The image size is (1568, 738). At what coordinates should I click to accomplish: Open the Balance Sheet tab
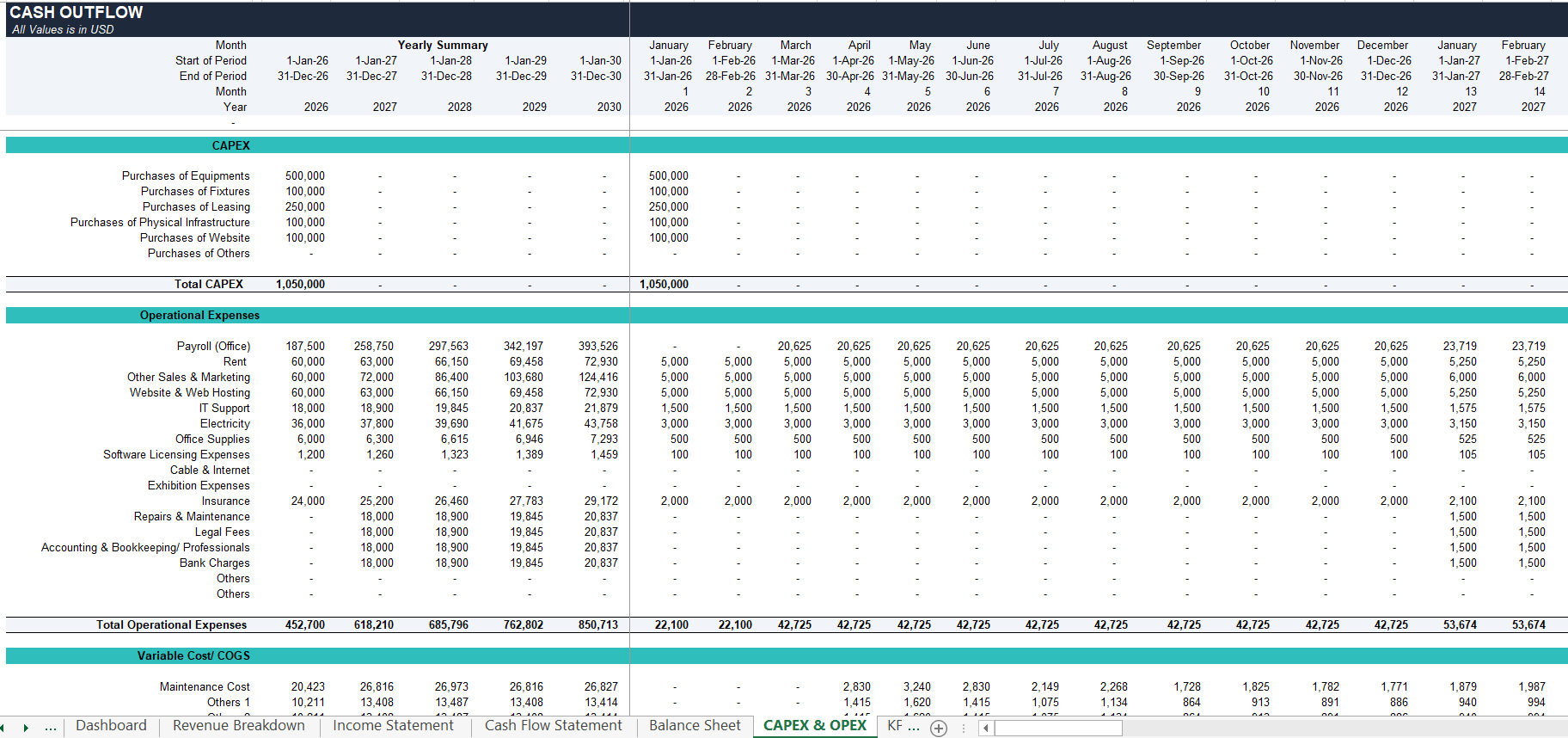(x=695, y=726)
